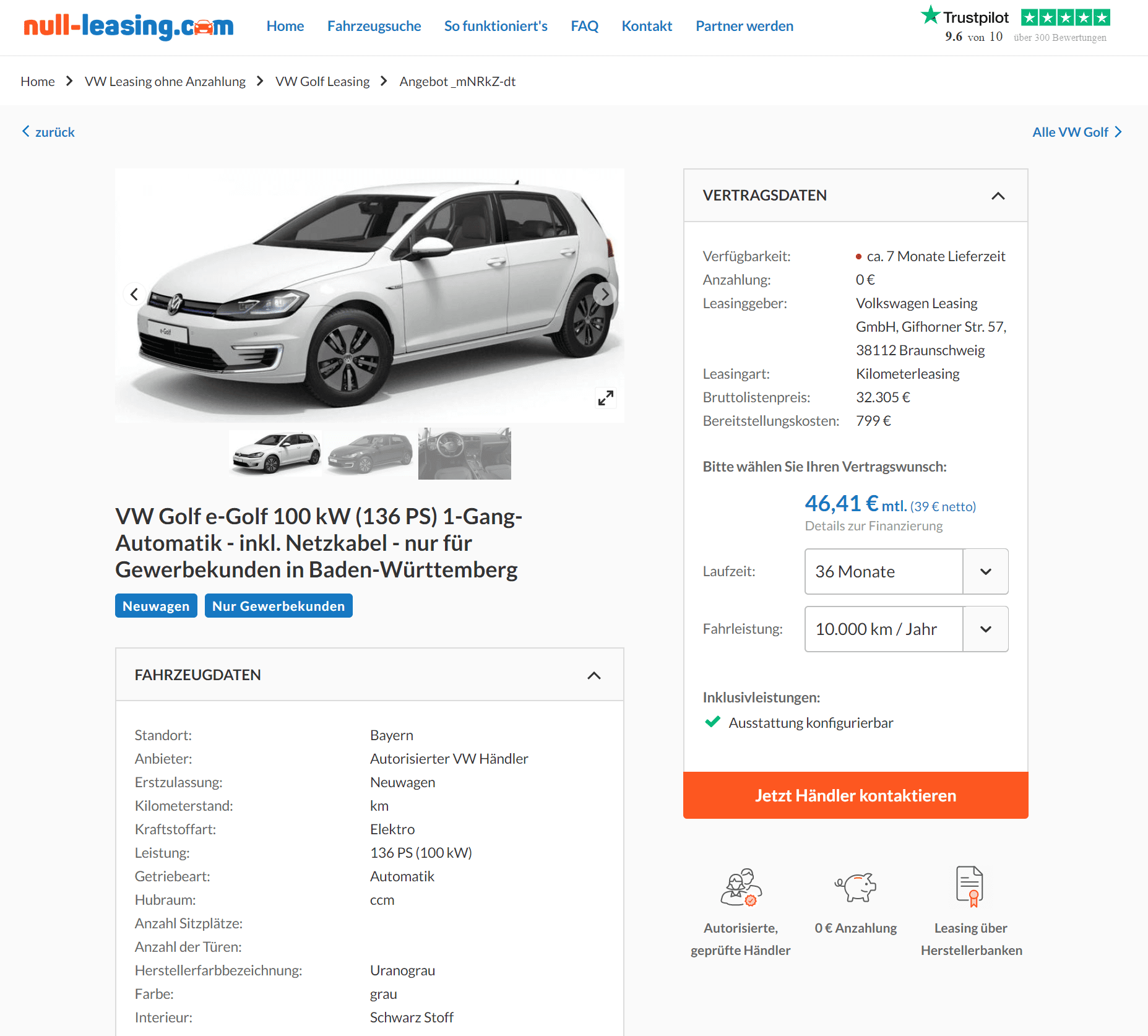This screenshot has height=1036, width=1148.
Task: Click the piggy bank 0 € Anzahlung icon
Action: click(855, 887)
